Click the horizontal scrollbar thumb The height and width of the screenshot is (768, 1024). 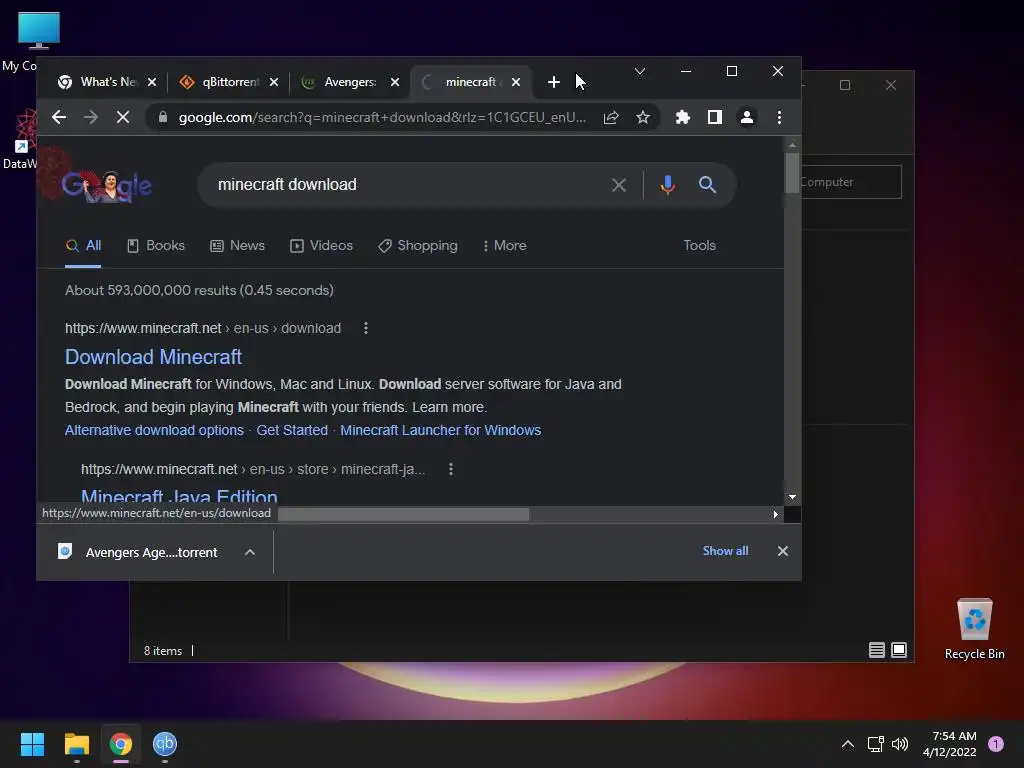click(403, 514)
